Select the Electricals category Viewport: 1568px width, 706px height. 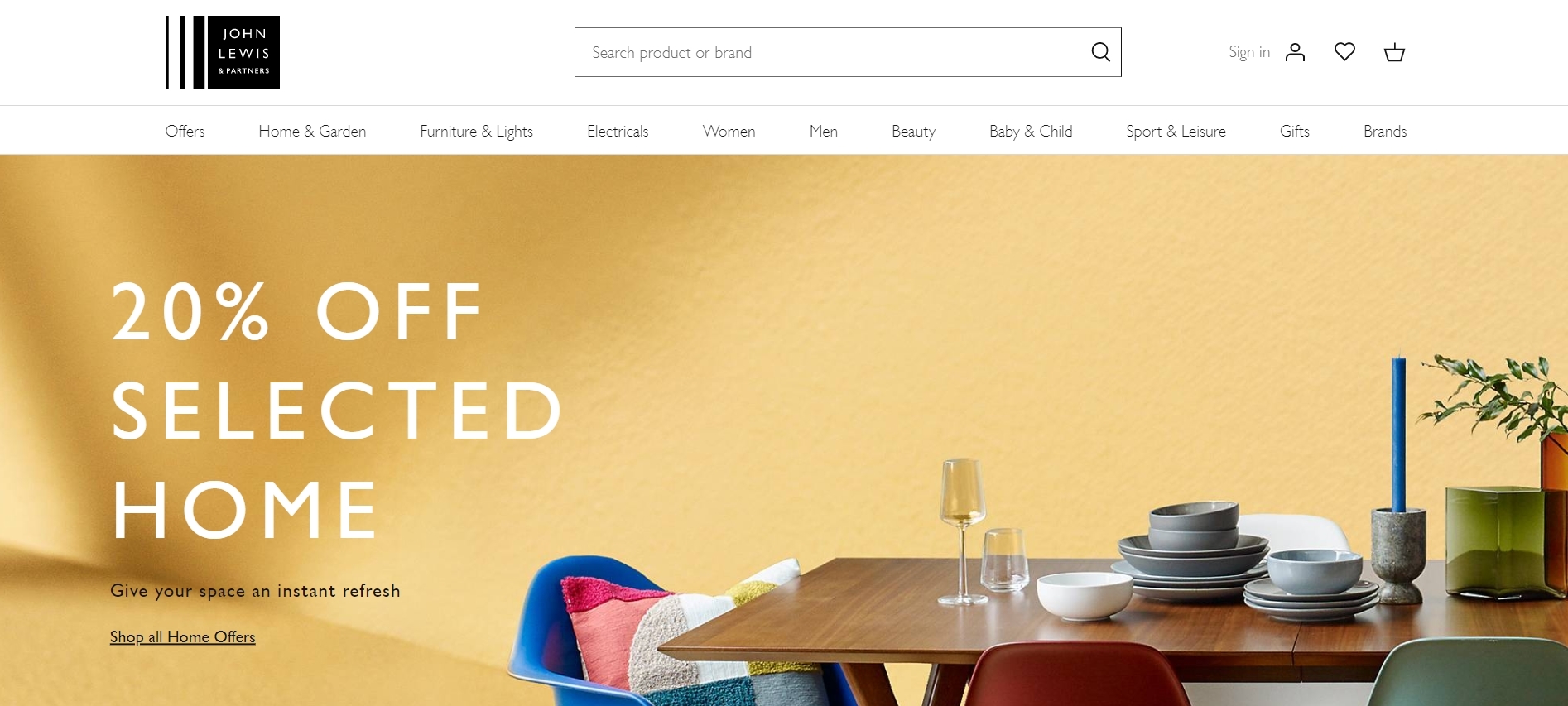[618, 131]
